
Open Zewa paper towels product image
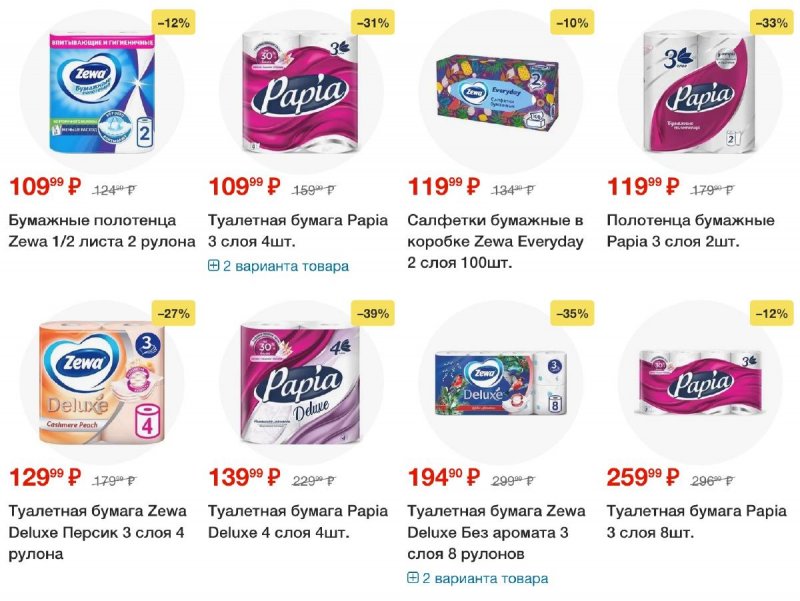(x=102, y=92)
